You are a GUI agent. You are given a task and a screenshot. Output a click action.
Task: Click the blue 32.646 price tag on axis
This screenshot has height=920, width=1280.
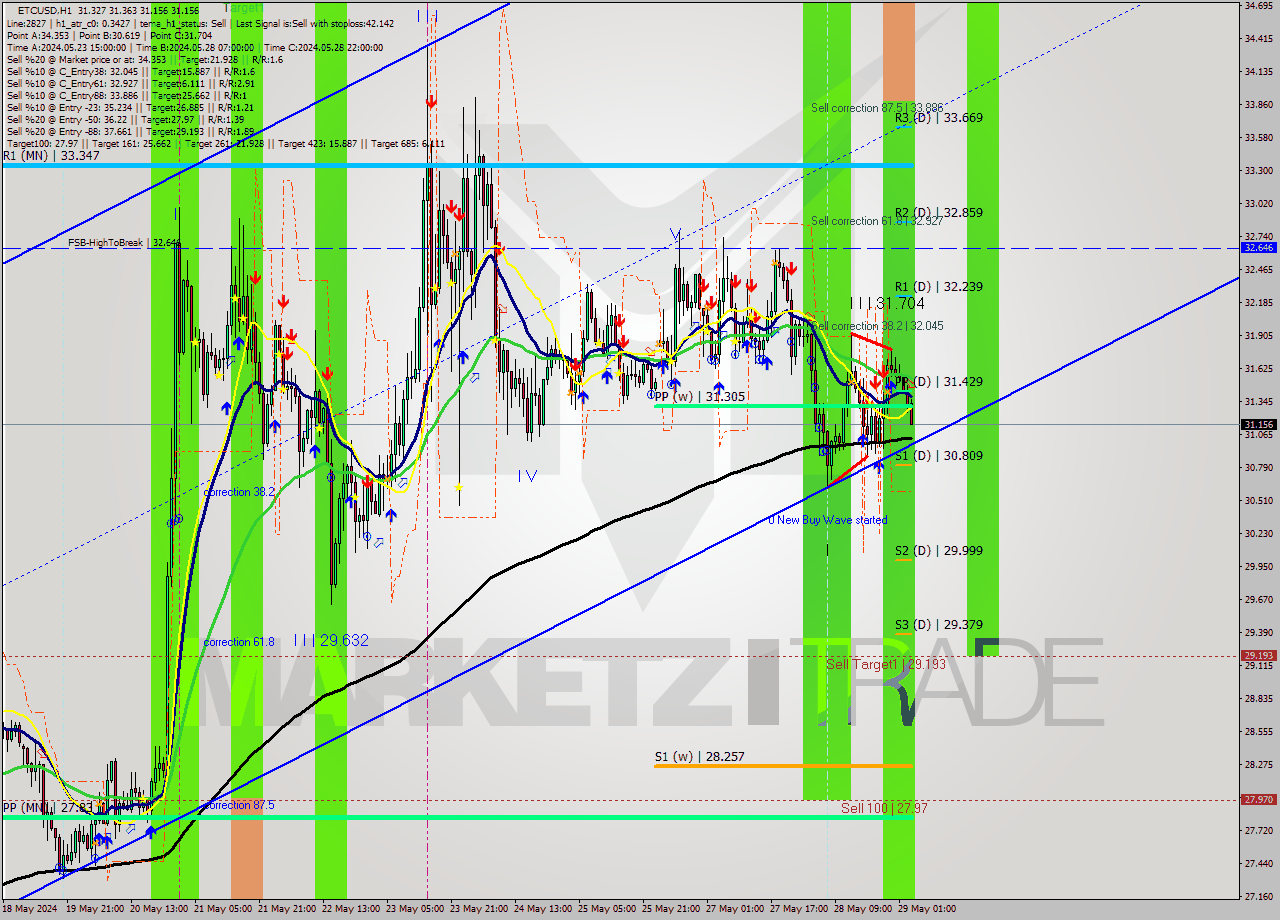coord(1258,247)
